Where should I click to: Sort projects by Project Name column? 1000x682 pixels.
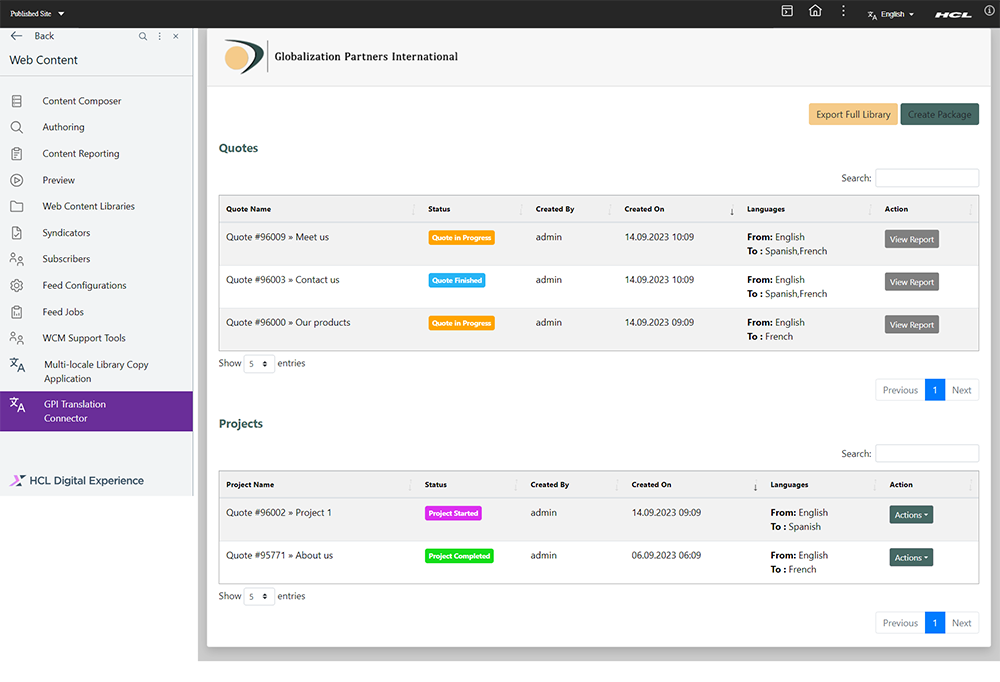(x=318, y=485)
